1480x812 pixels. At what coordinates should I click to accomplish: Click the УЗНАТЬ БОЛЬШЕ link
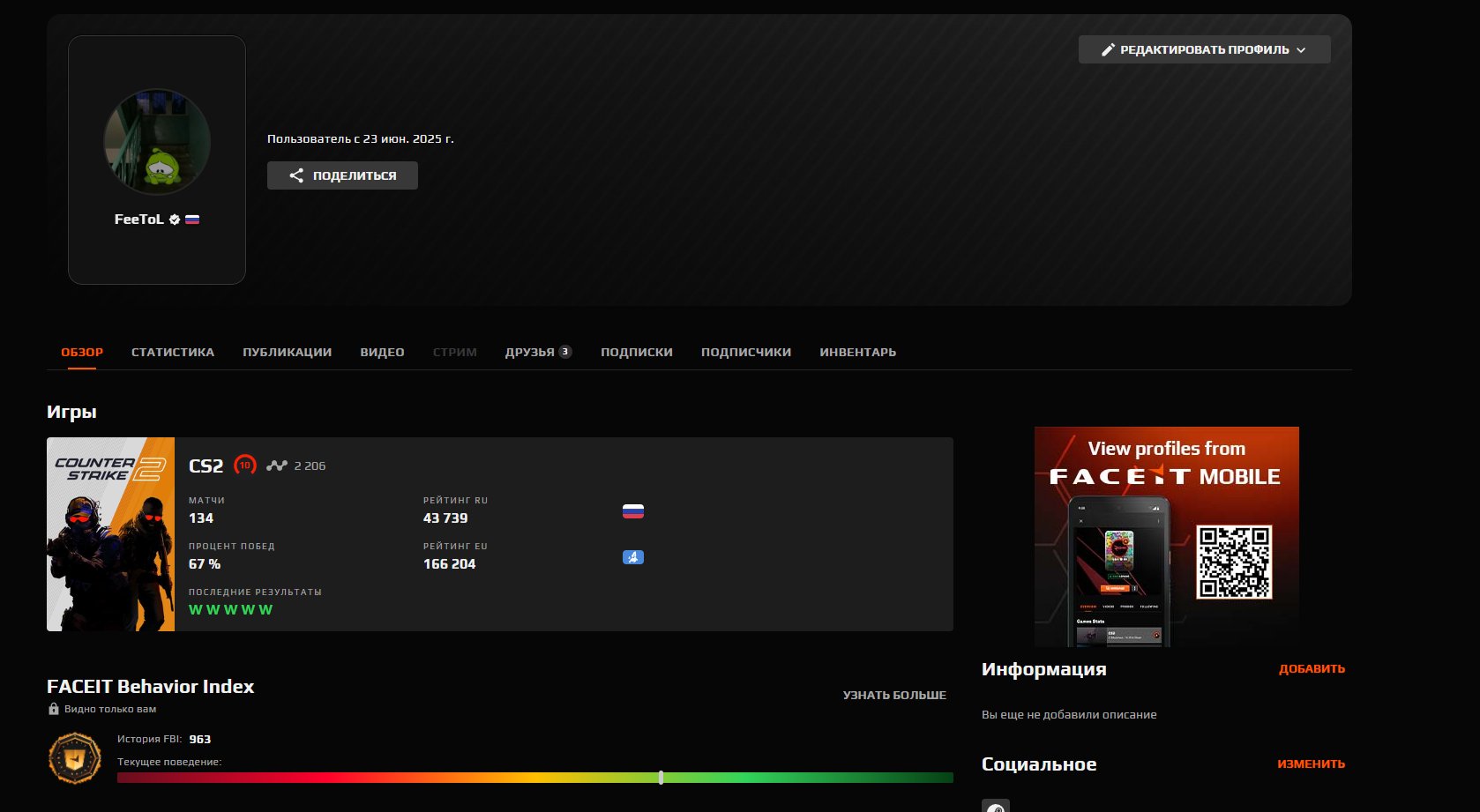[x=894, y=695]
